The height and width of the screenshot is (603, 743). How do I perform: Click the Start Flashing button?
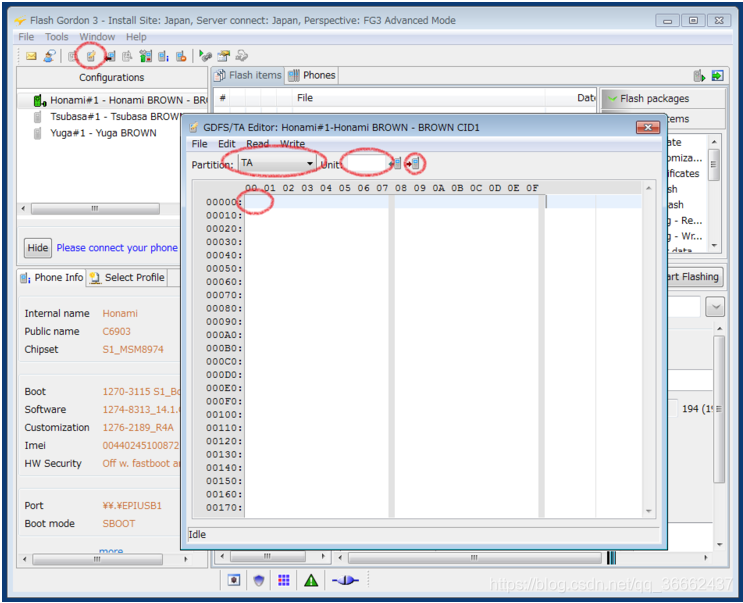pos(695,277)
